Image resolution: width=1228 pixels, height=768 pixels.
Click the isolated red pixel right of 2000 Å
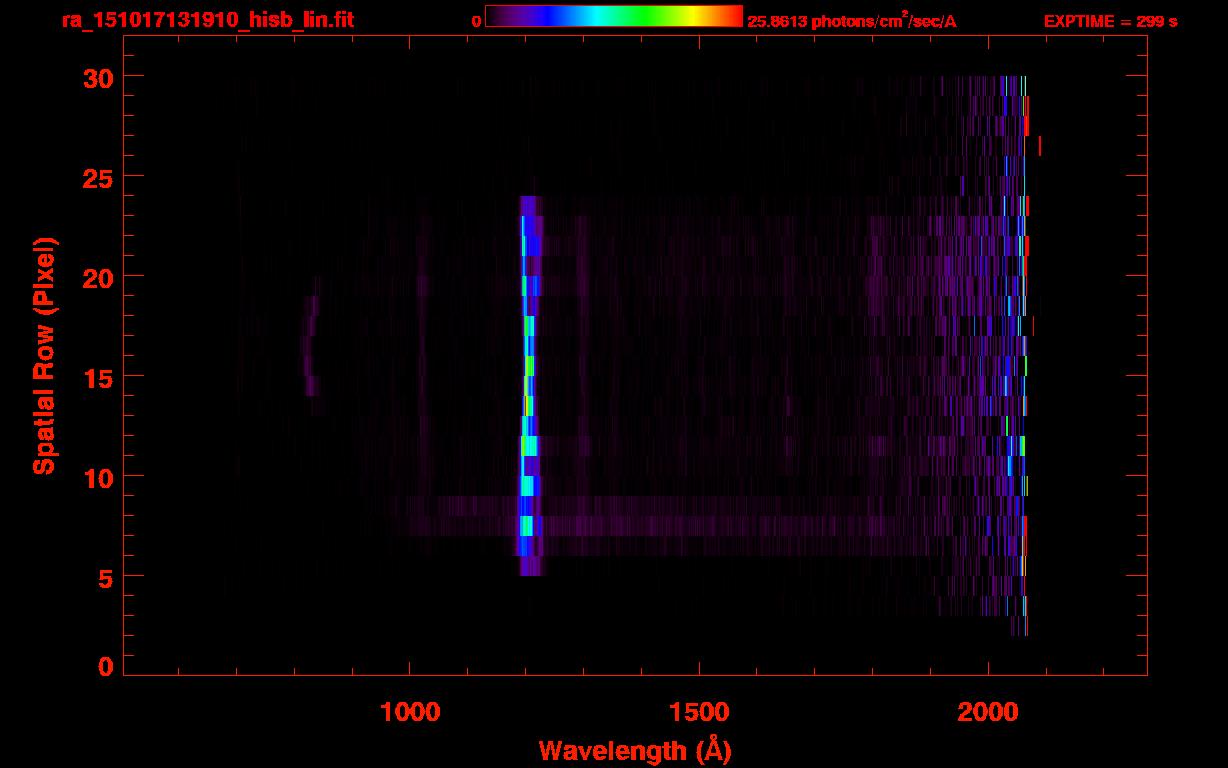(1040, 146)
